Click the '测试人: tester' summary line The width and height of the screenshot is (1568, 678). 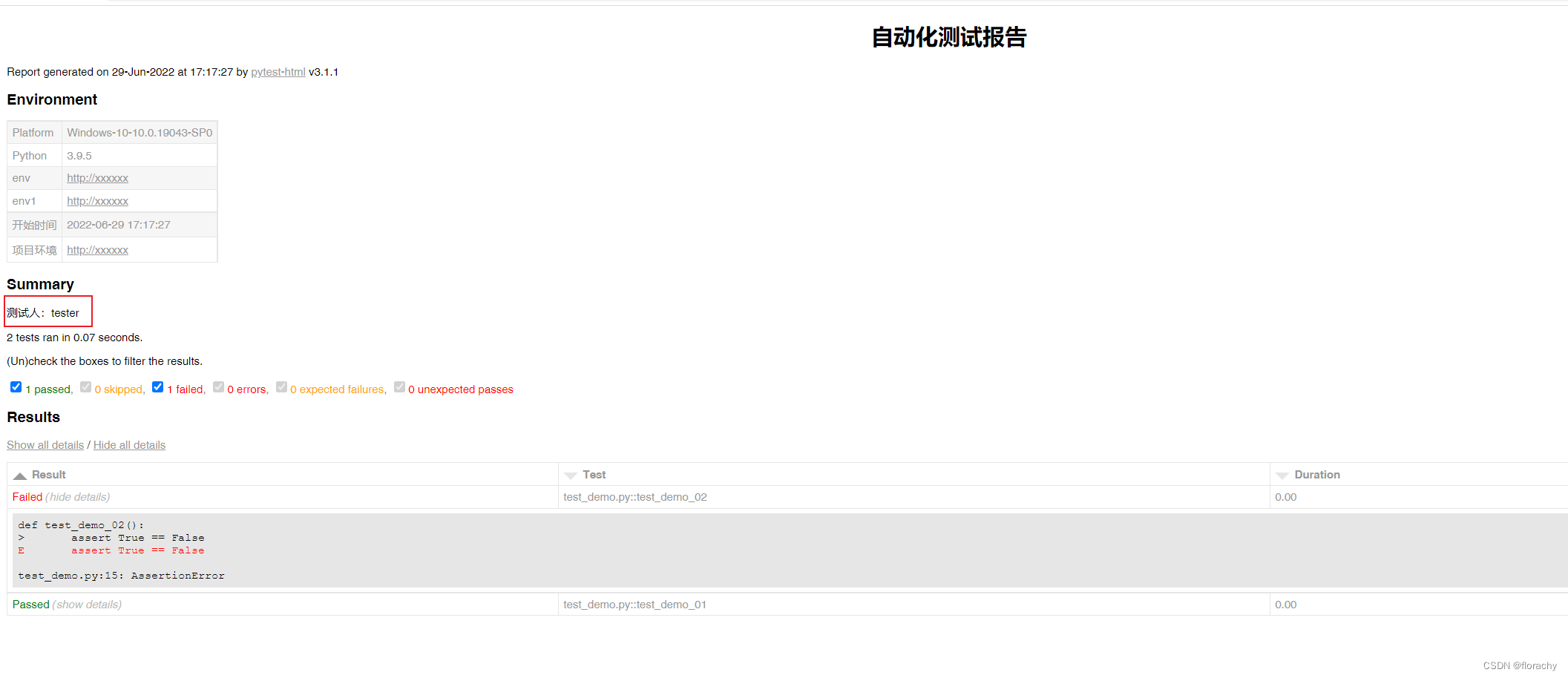43,313
